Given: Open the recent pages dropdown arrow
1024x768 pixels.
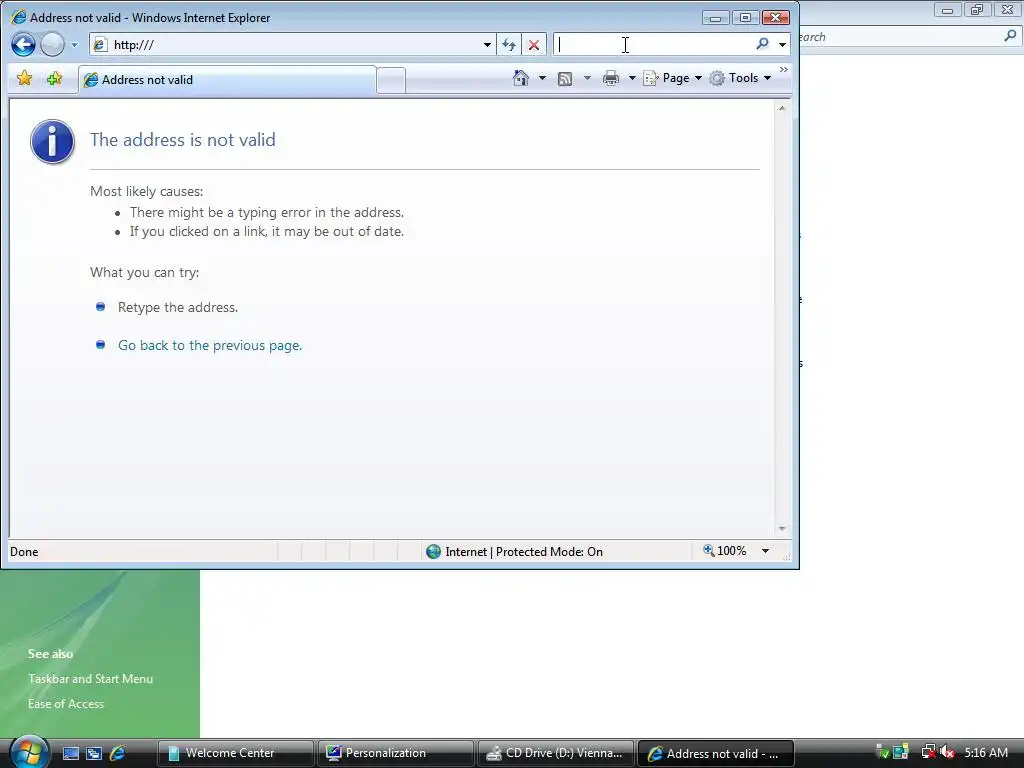Looking at the screenshot, I should pyautogui.click(x=74, y=45).
